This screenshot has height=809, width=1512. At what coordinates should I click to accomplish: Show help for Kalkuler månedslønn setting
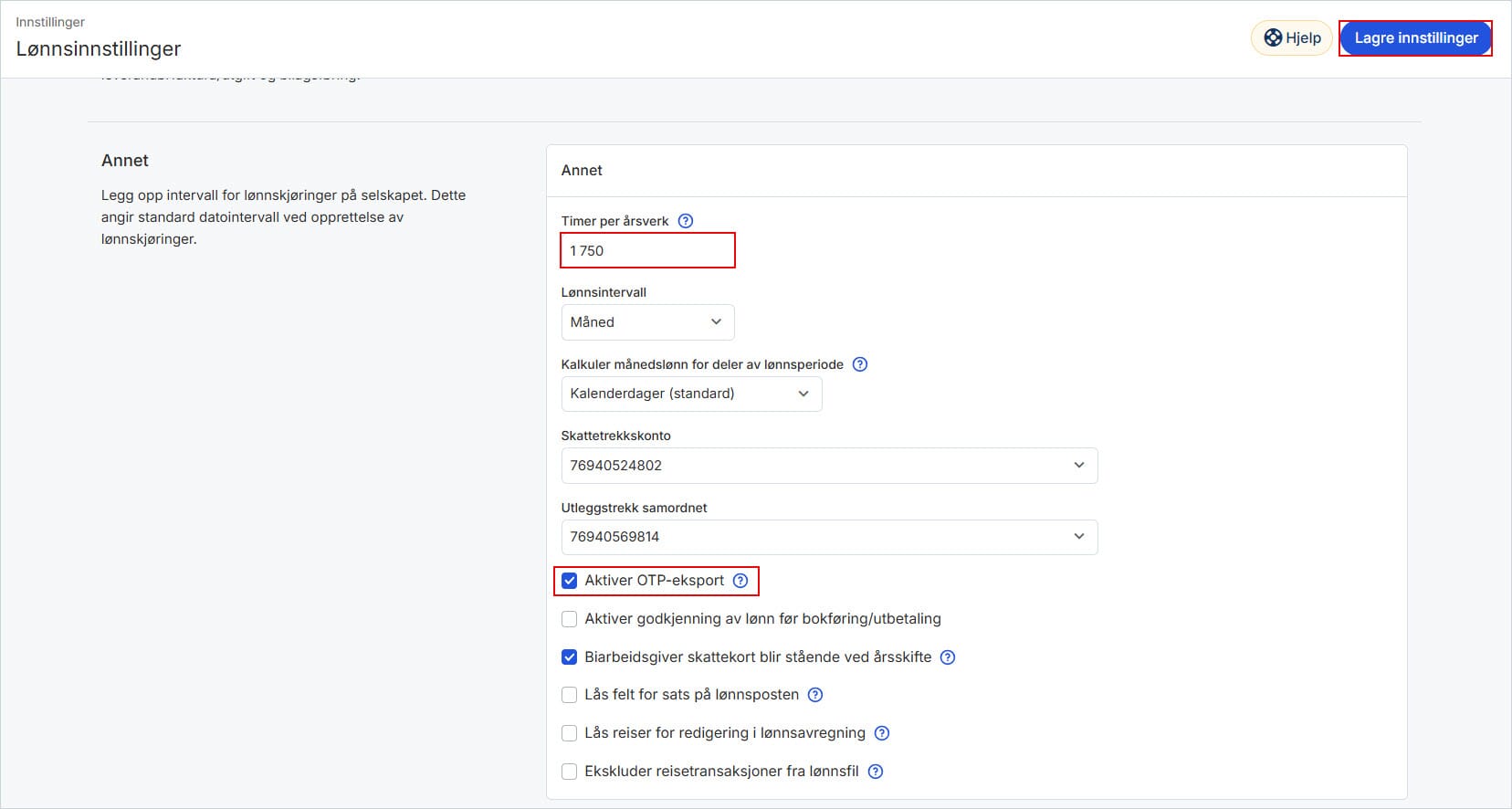click(x=859, y=364)
